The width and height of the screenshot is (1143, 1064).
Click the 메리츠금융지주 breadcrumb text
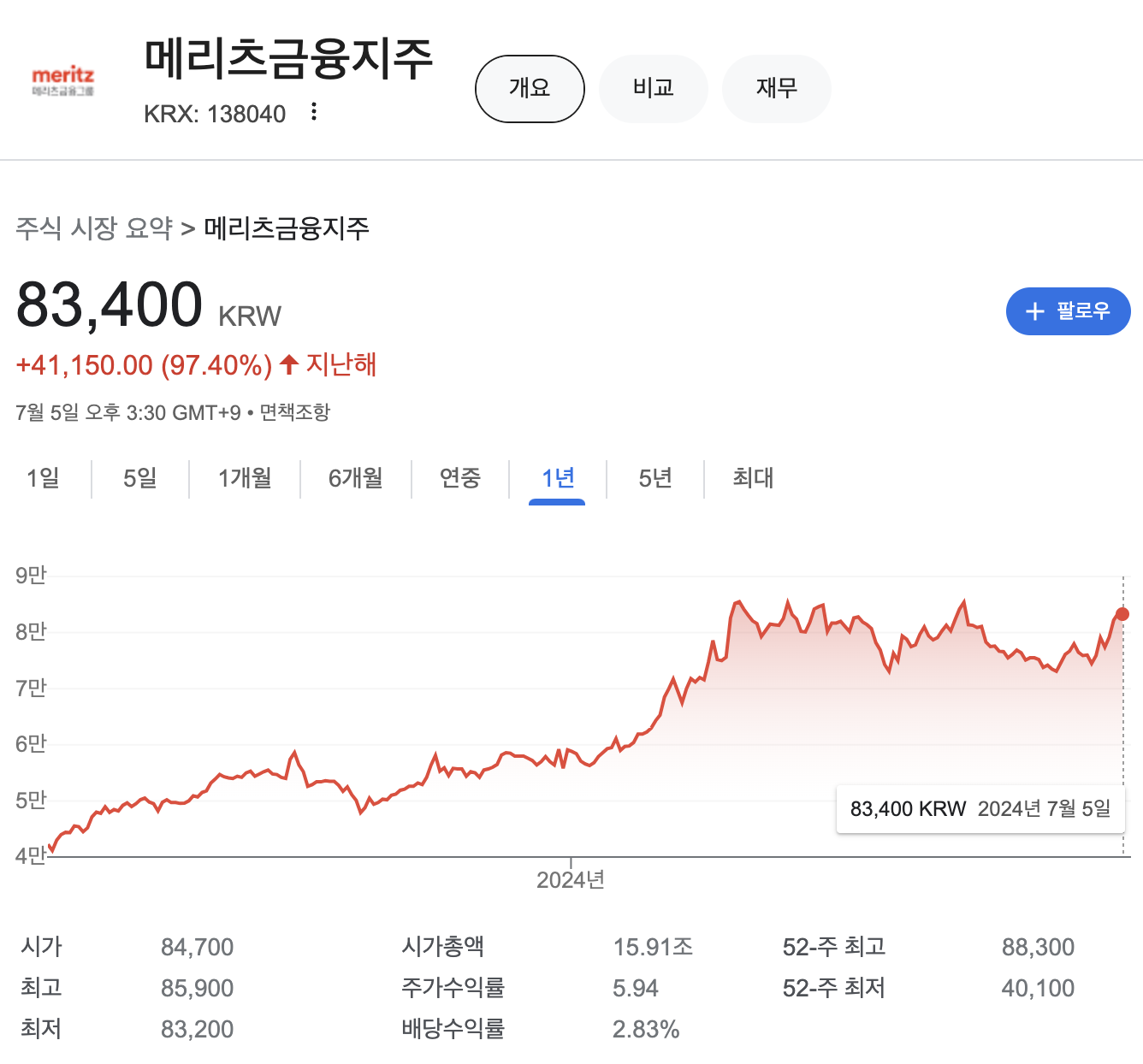[x=287, y=228]
